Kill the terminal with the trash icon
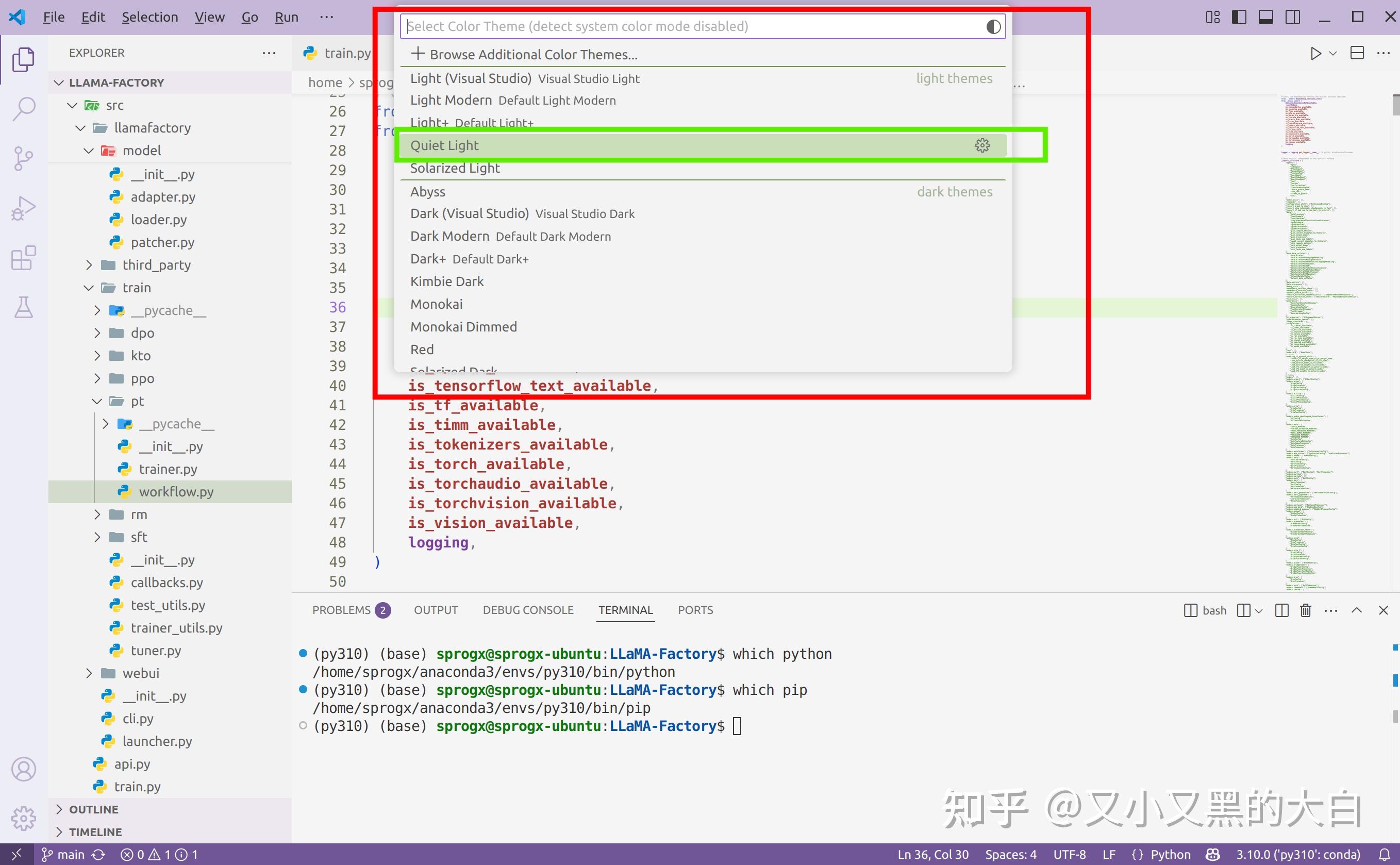This screenshot has width=1400, height=865. [x=1305, y=610]
